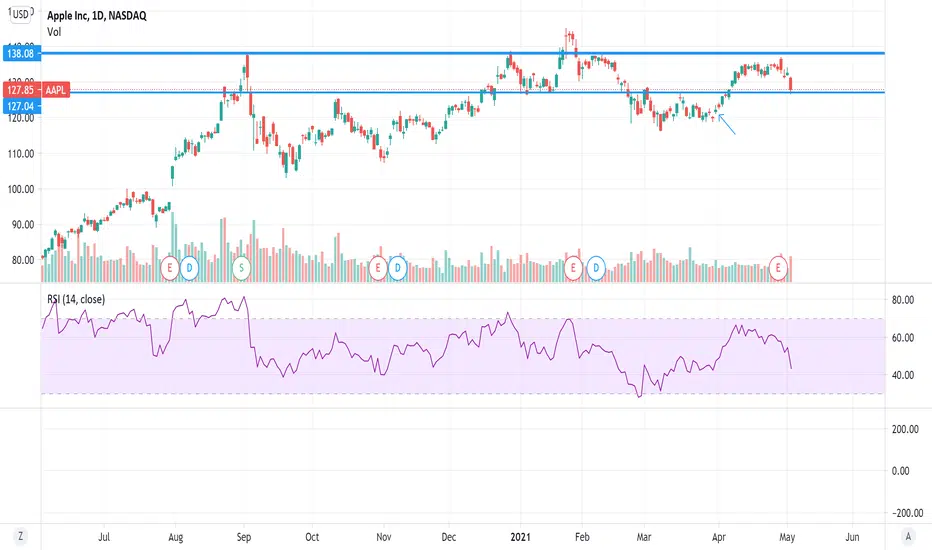Click the Feb label on time axis
The height and width of the screenshot is (550, 932).
point(582,537)
